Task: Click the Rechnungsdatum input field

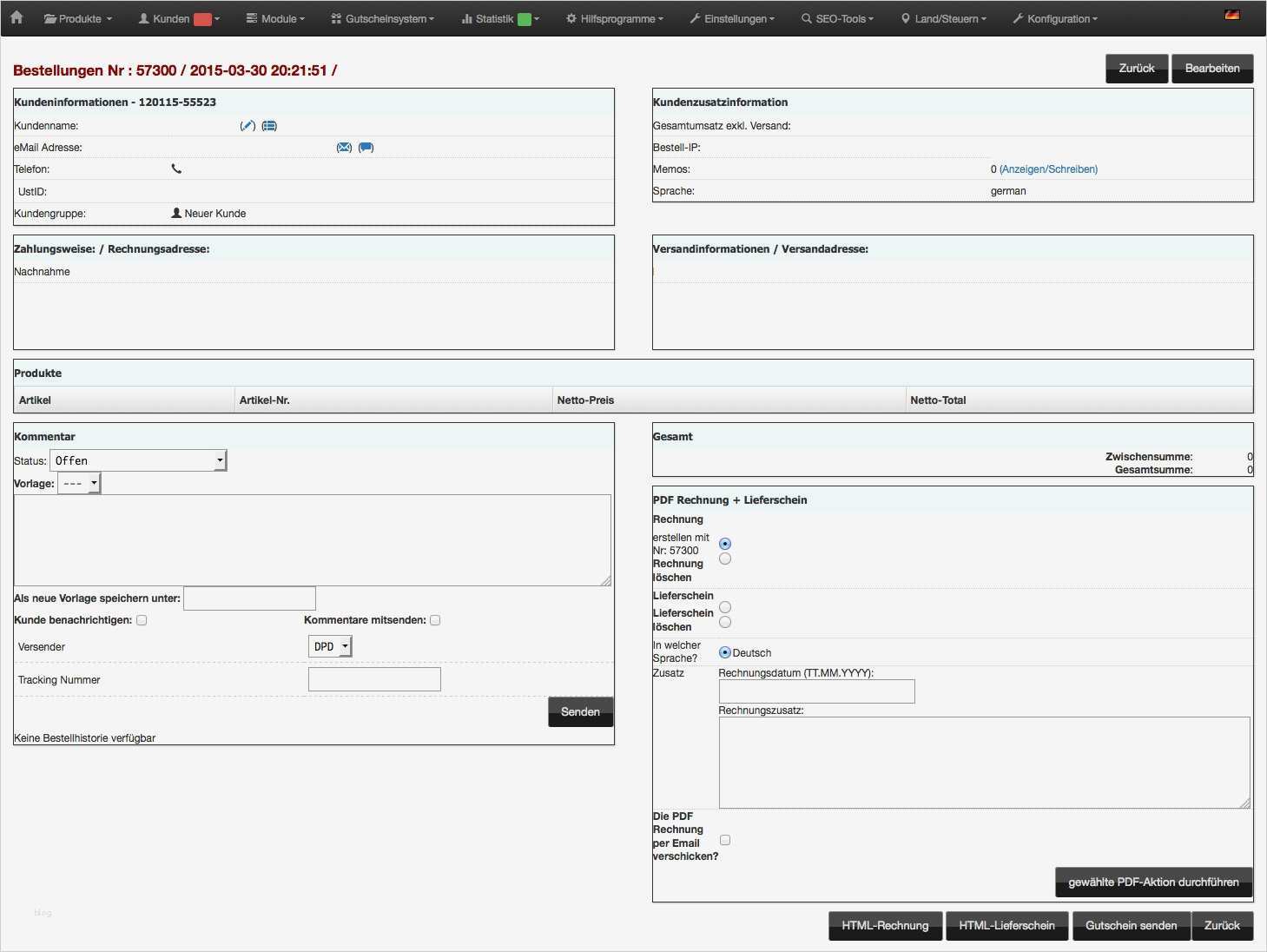Action: click(816, 691)
